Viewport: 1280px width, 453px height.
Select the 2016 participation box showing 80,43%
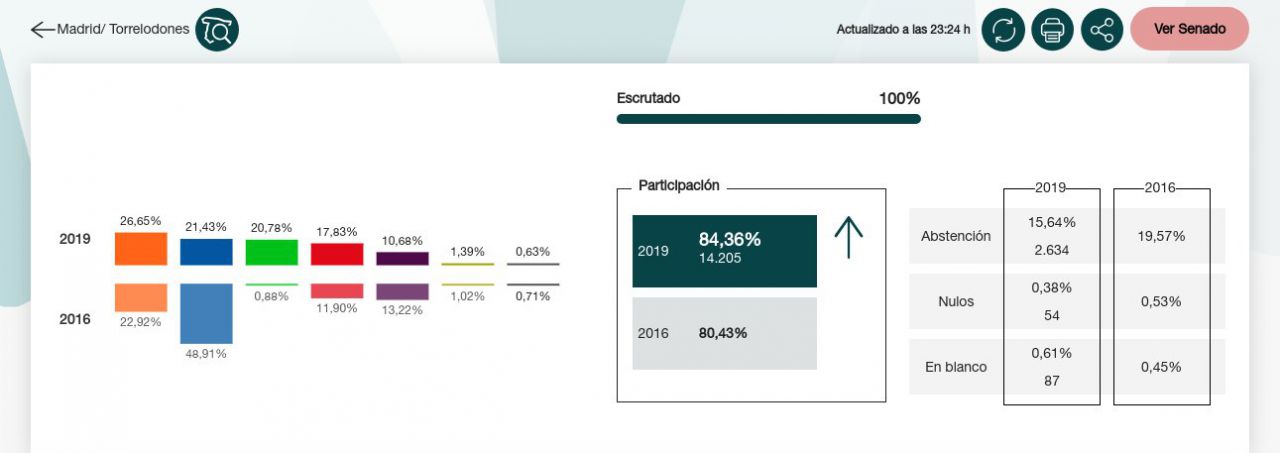point(725,333)
